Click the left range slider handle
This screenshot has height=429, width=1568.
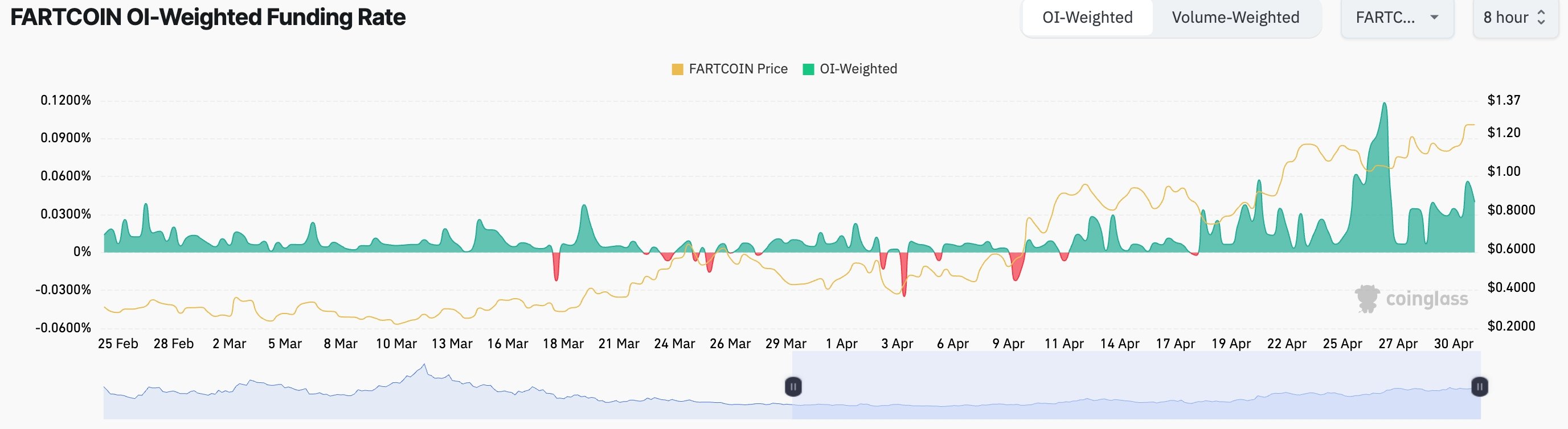792,386
